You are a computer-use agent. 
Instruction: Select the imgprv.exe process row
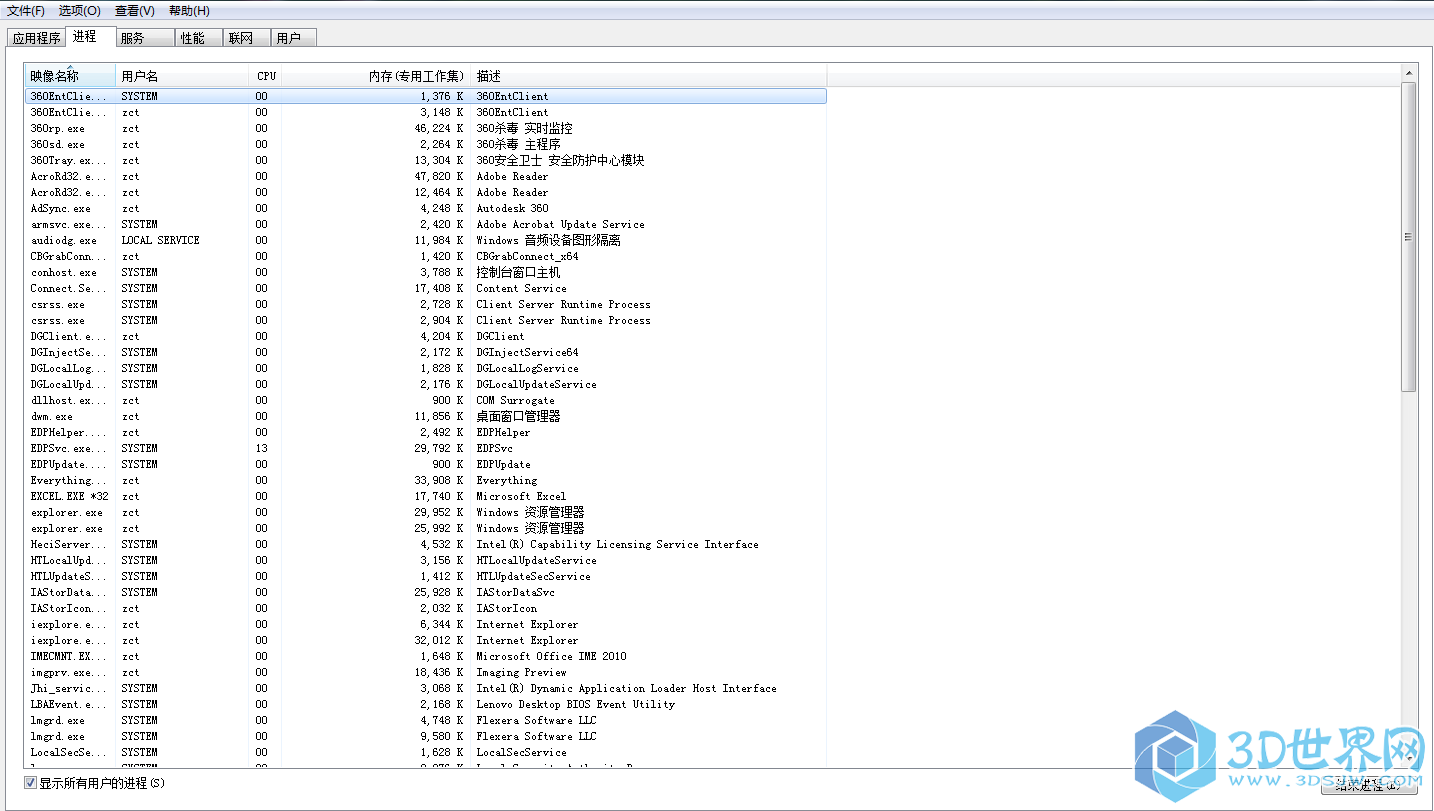(x=426, y=672)
